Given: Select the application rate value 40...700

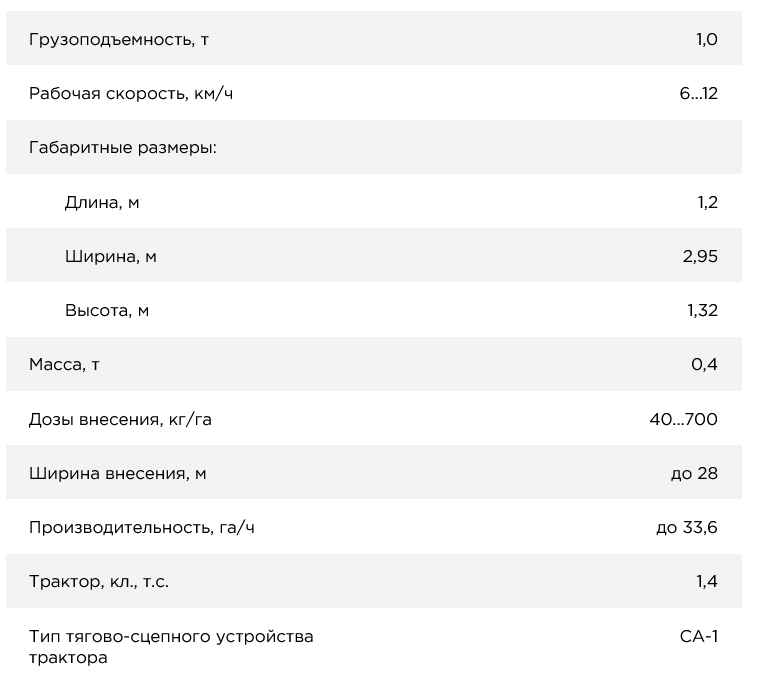Looking at the screenshot, I should 683,419.
